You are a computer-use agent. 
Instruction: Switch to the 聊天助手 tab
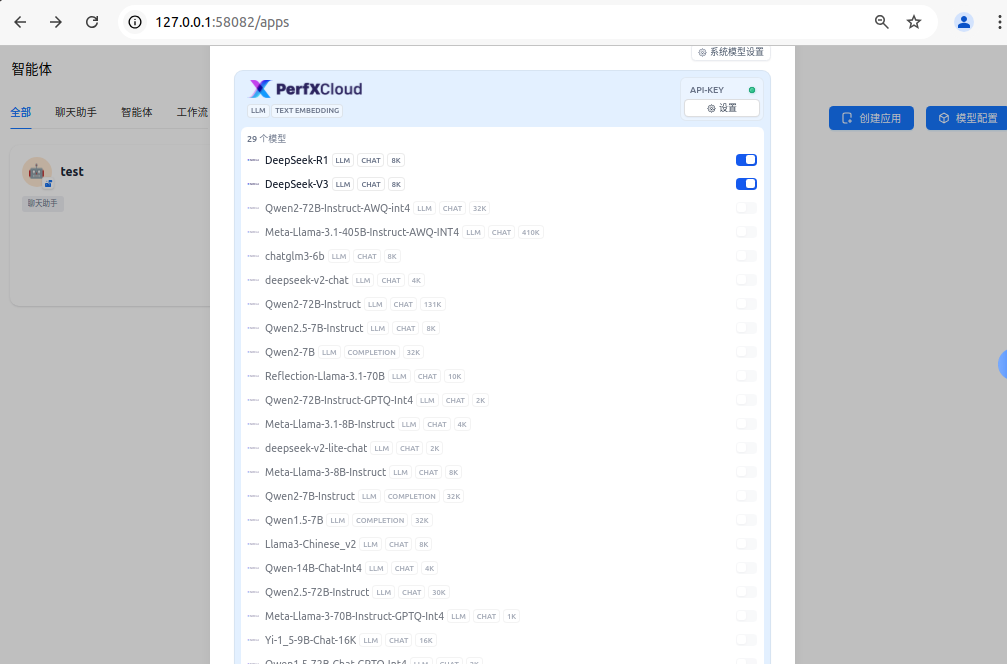(76, 112)
